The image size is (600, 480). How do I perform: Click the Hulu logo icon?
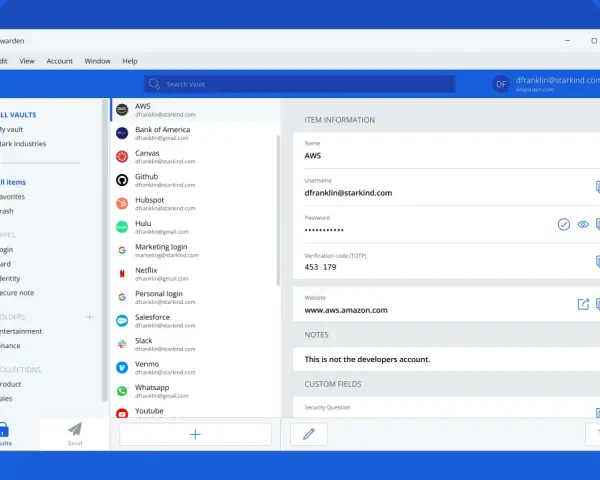click(122, 227)
